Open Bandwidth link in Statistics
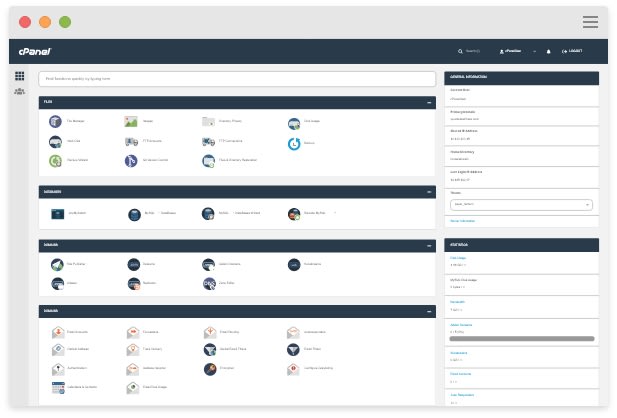The image size is (617, 418). (457, 302)
